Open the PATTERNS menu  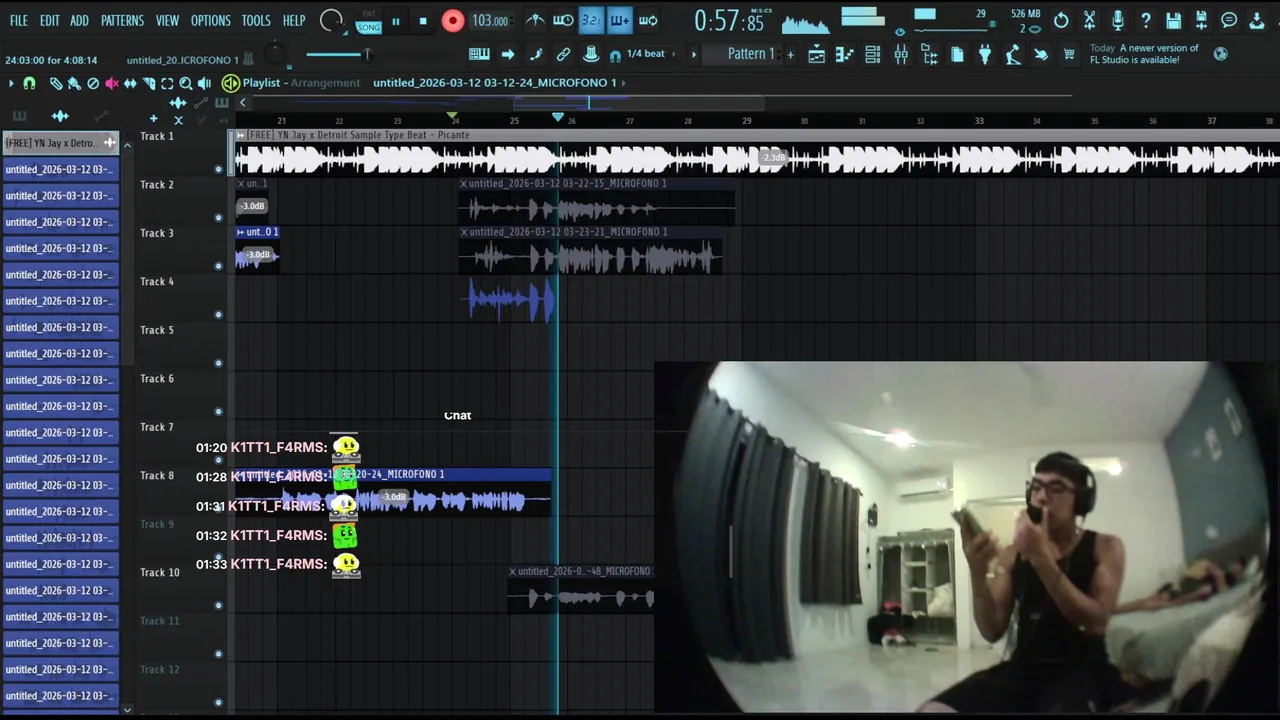122,20
